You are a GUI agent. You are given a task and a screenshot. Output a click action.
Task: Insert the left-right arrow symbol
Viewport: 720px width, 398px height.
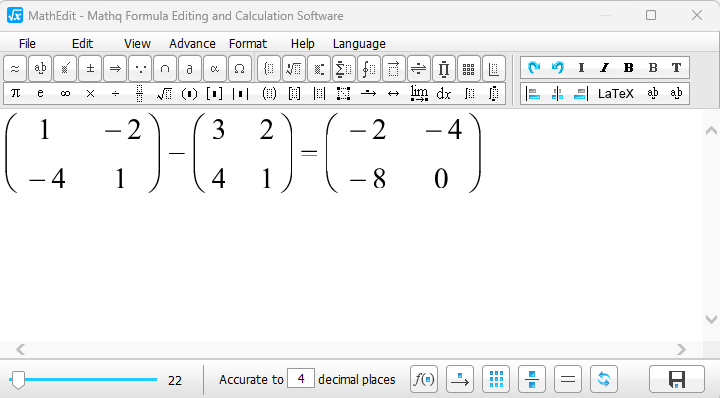[x=394, y=94]
